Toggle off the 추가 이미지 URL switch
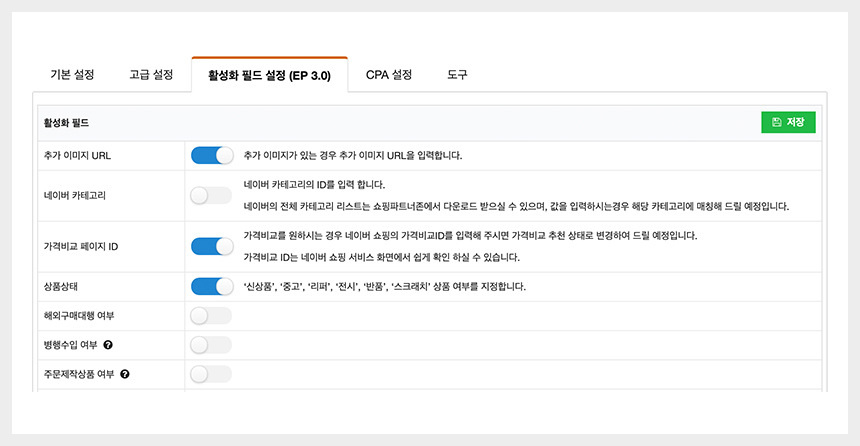The height and width of the screenshot is (446, 860). (x=211, y=155)
